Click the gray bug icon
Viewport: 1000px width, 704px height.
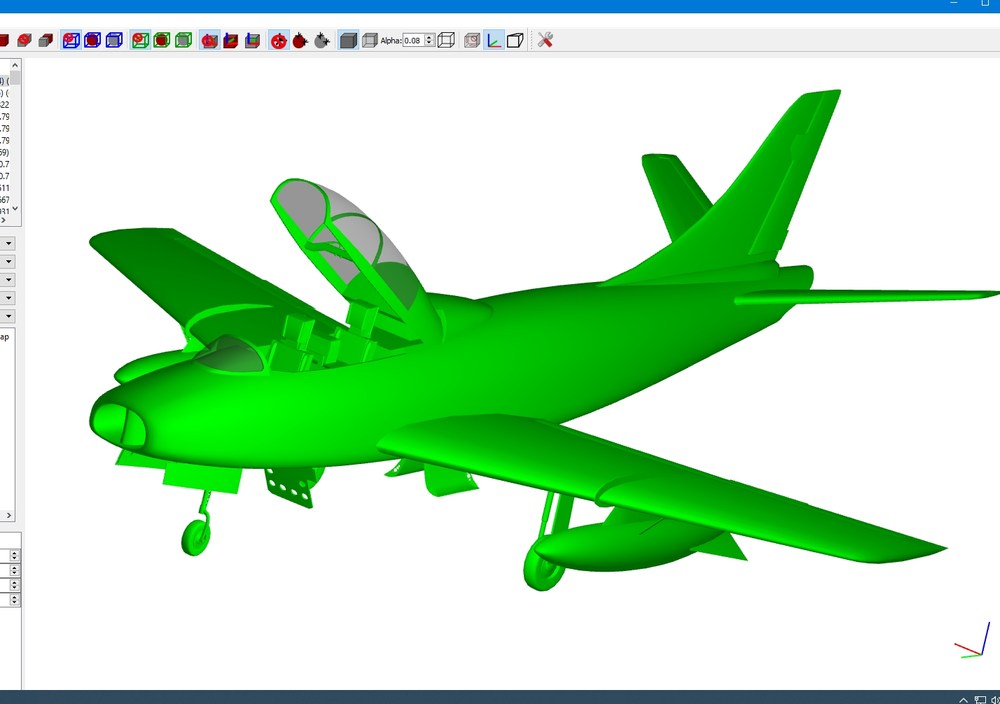click(322, 40)
